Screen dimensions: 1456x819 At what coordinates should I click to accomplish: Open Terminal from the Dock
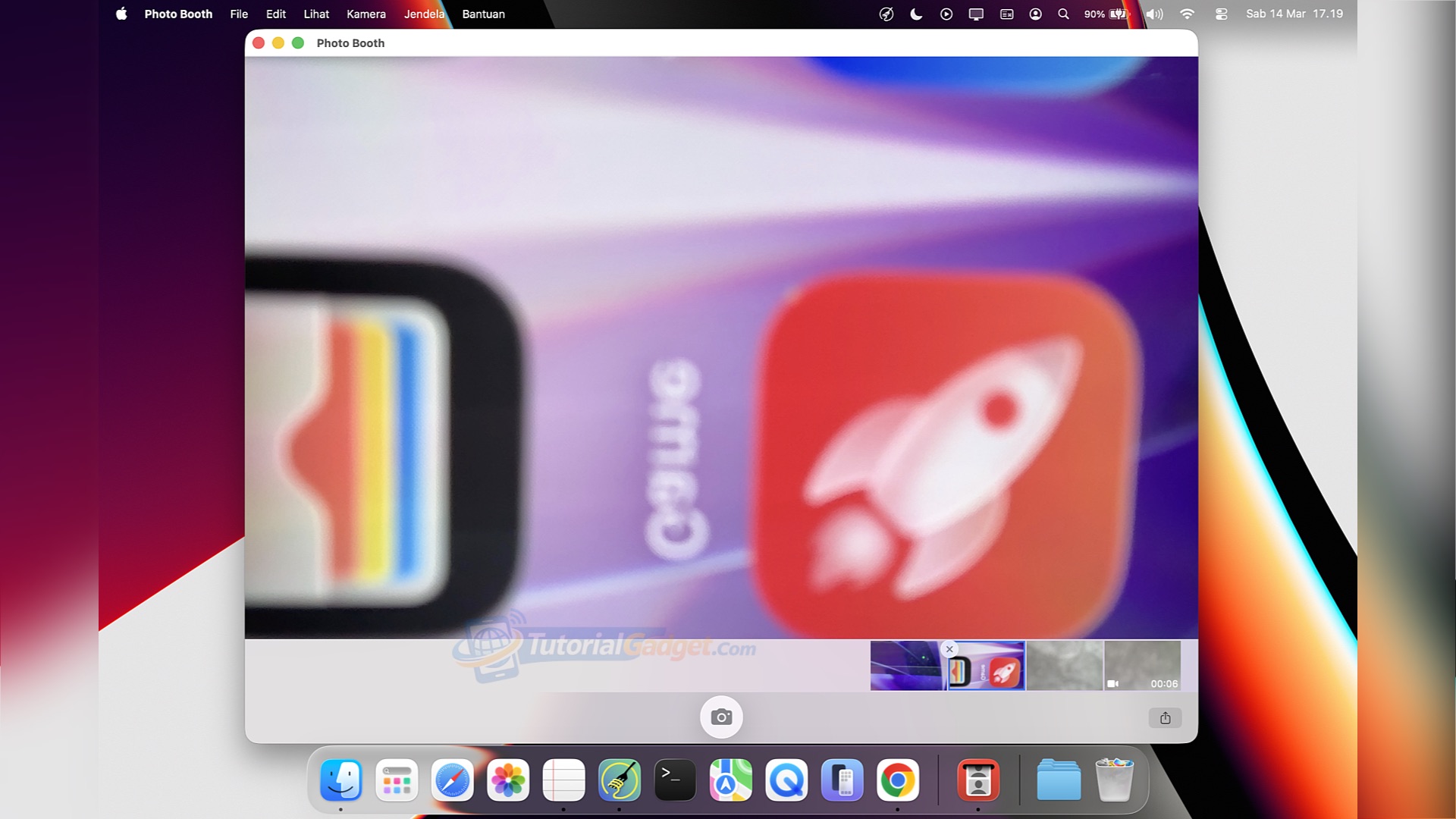click(x=675, y=780)
